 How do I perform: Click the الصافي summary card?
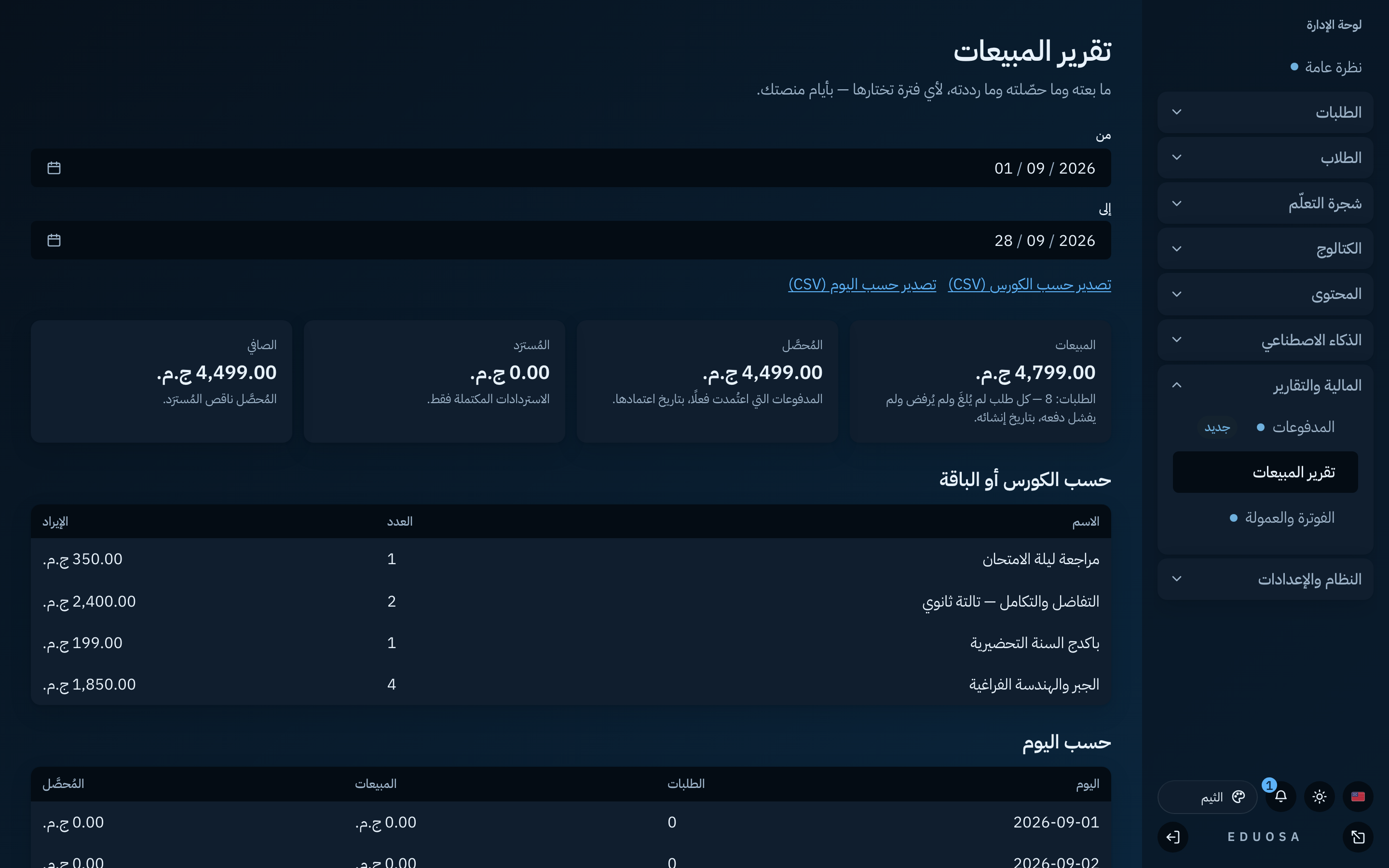(161, 381)
